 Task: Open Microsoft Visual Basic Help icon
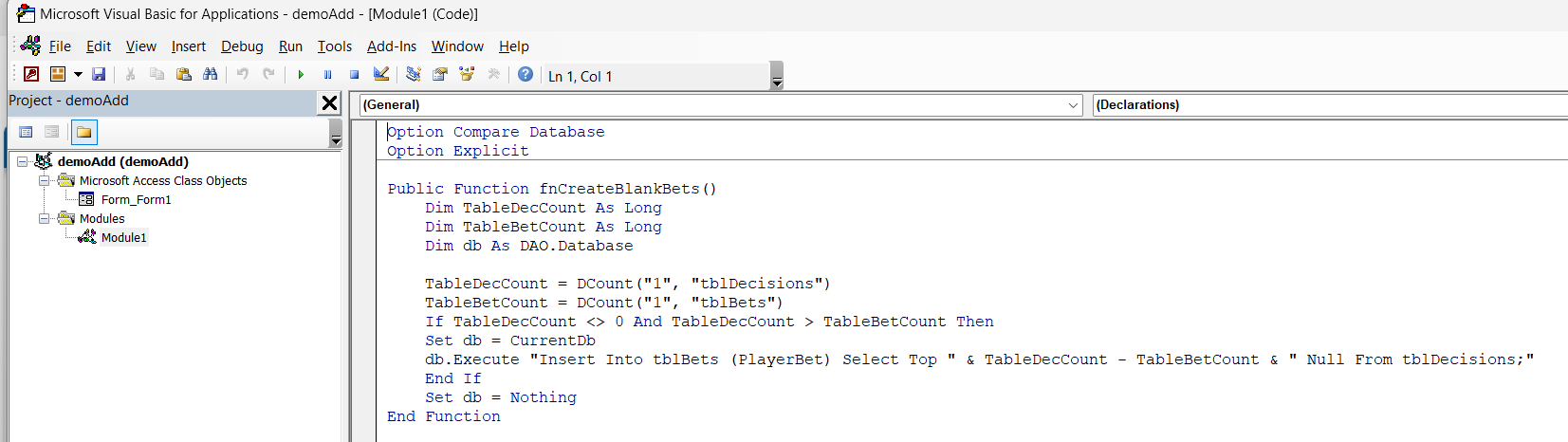[525, 74]
